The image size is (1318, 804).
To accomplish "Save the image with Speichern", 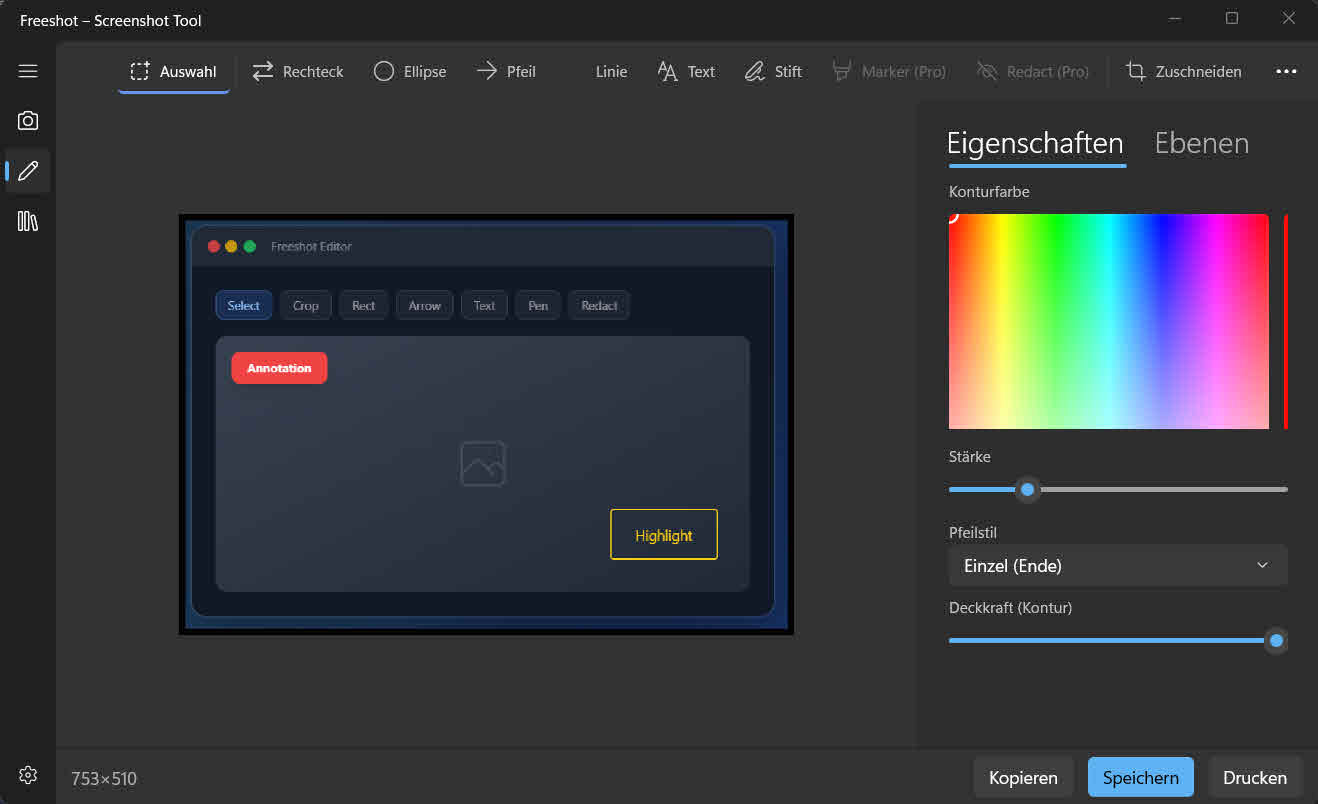I will tap(1141, 777).
